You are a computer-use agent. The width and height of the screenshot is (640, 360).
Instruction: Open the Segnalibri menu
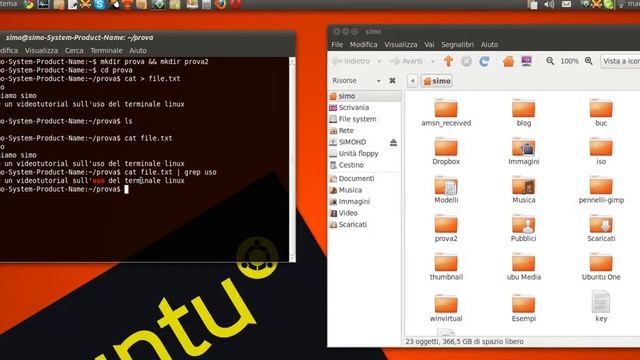[x=458, y=44]
